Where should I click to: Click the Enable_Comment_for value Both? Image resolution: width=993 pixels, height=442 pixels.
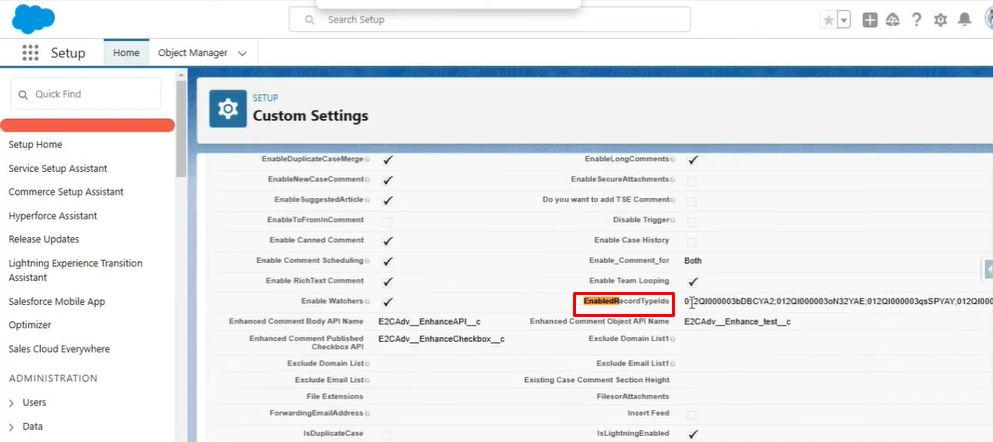(693, 261)
